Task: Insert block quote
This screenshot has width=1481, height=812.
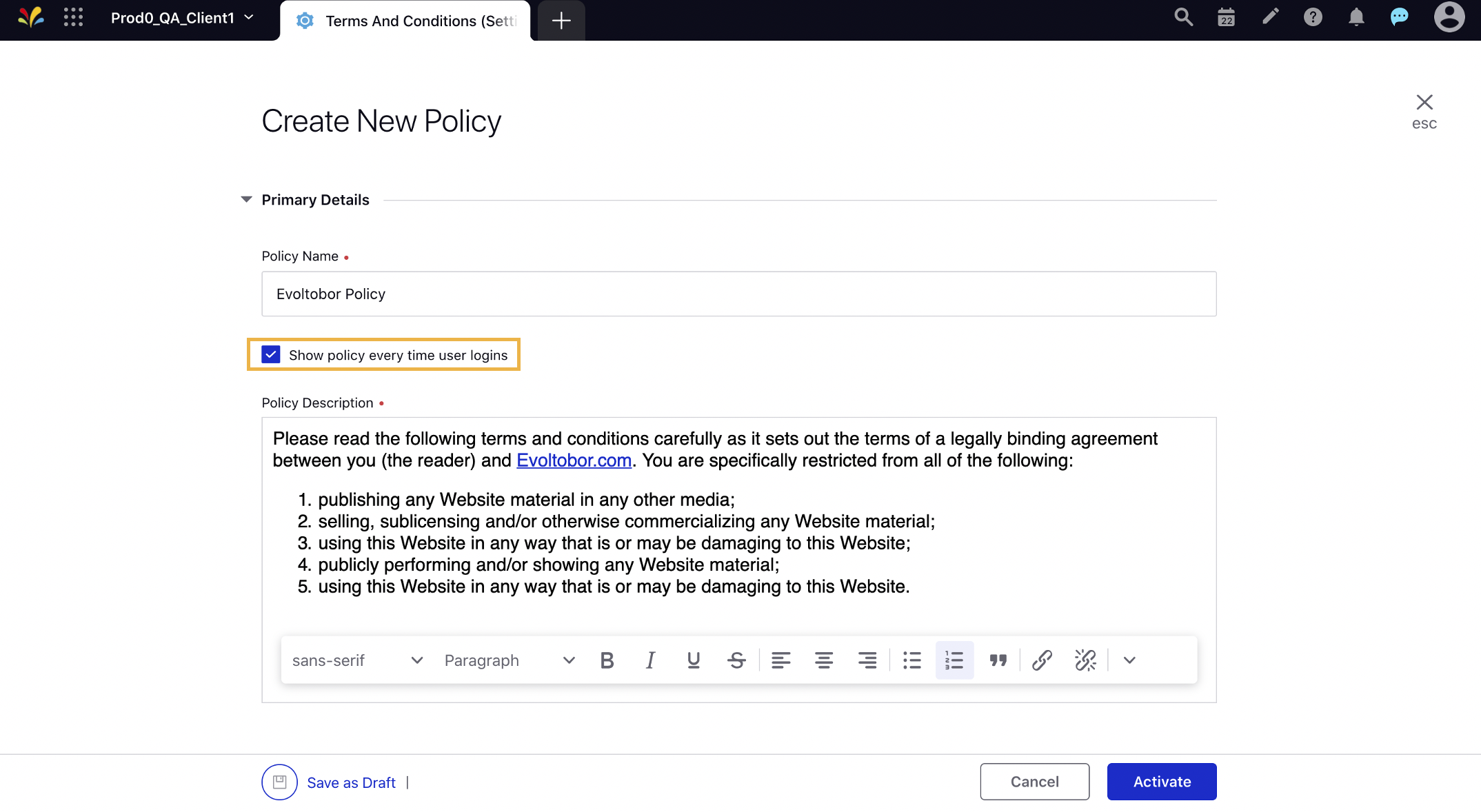Action: pyautogui.click(x=998, y=660)
